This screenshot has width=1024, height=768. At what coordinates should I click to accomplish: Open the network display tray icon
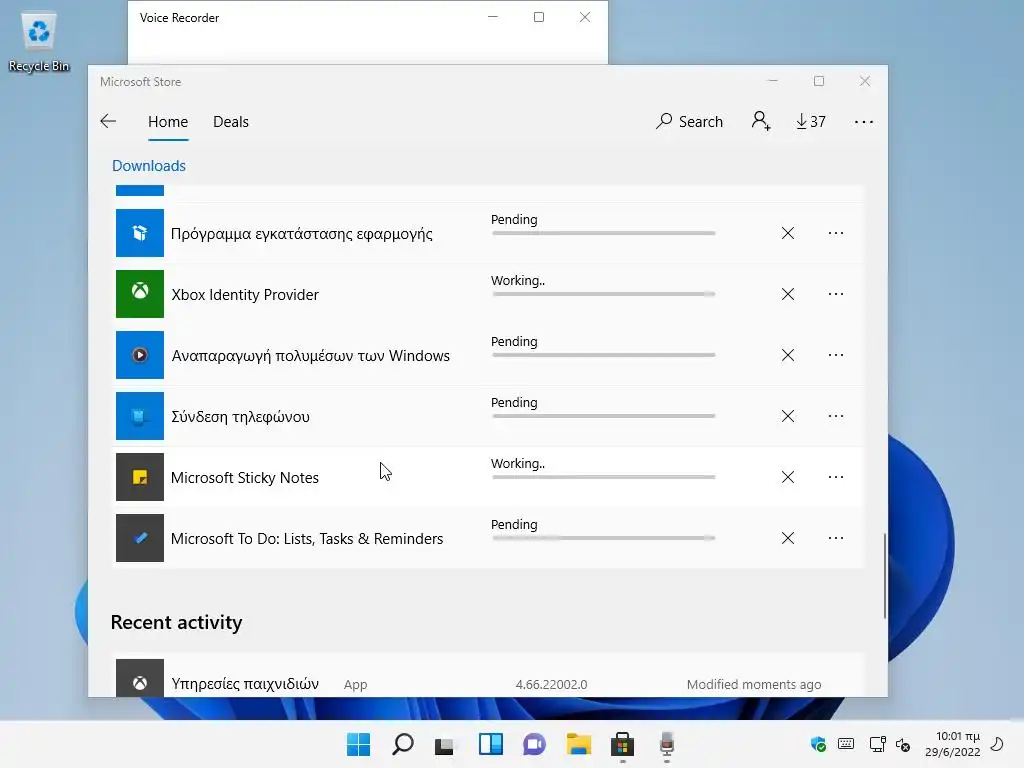pyautogui.click(x=877, y=744)
